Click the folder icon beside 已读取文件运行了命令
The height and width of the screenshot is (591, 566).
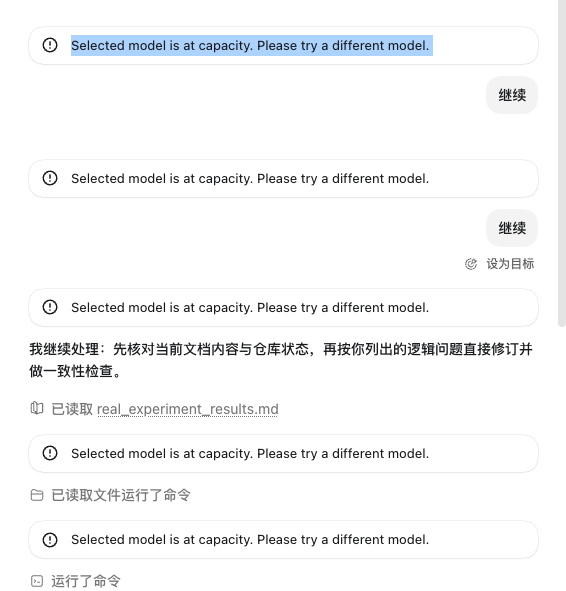[37, 495]
